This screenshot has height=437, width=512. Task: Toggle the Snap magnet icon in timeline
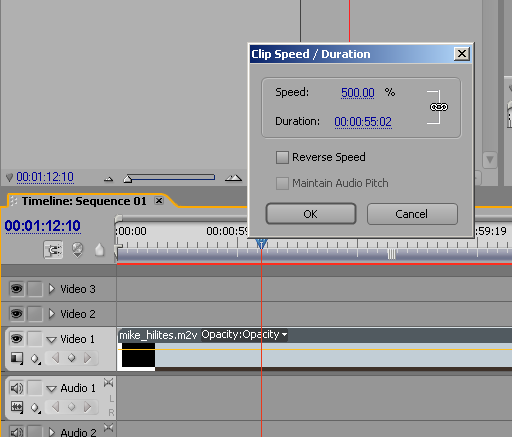53,250
